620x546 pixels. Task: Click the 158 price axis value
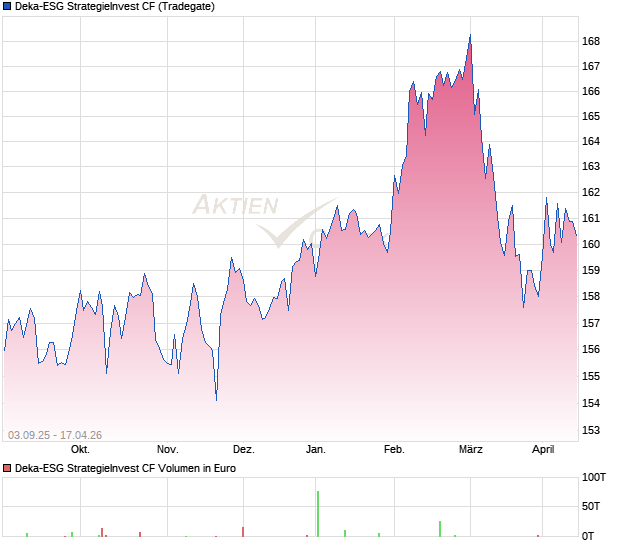point(591,296)
